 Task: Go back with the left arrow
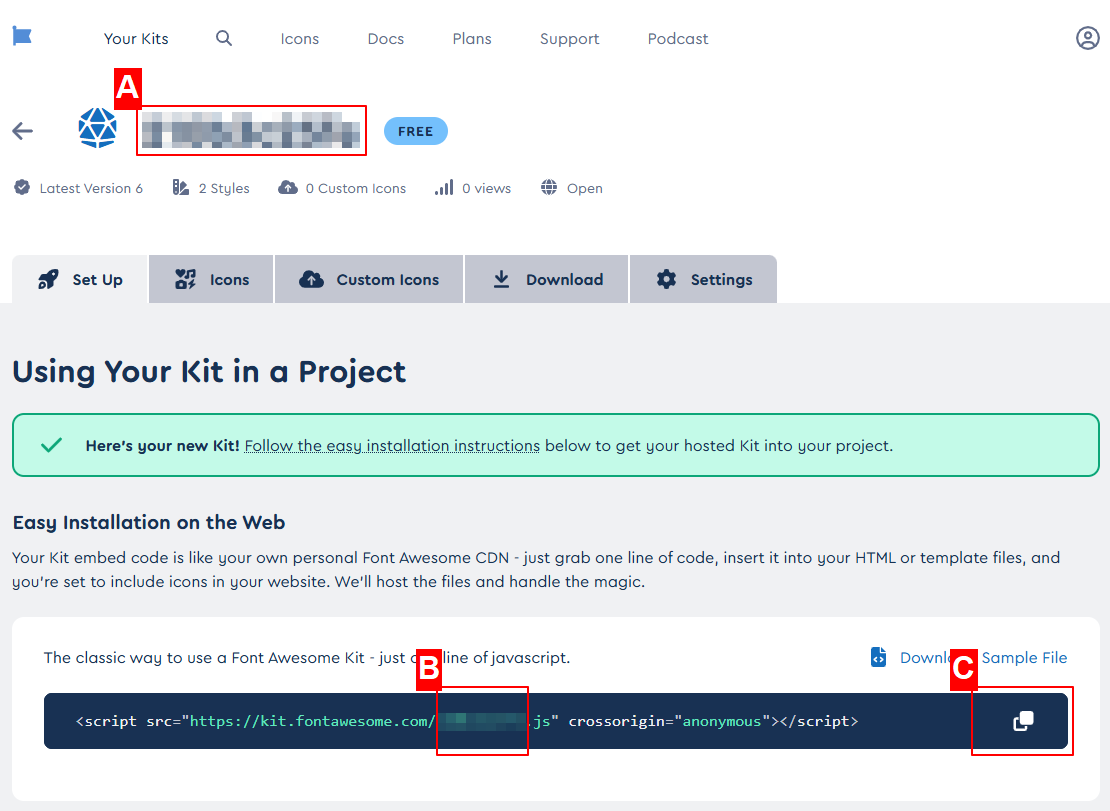tap(23, 131)
